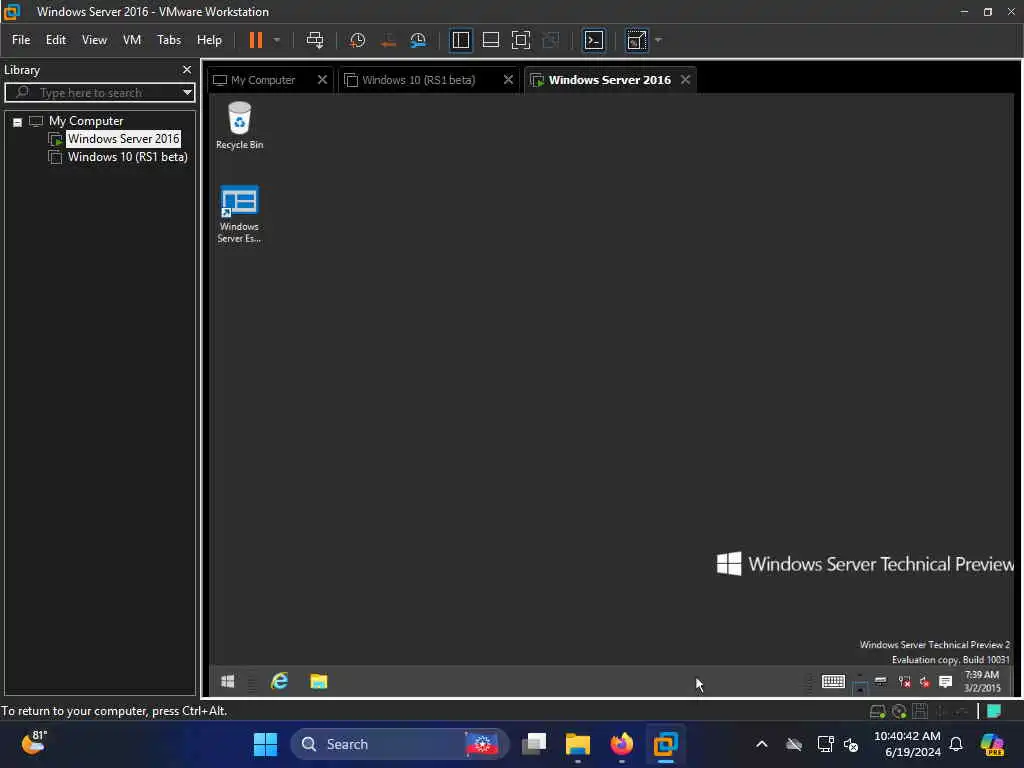Viewport: 1024px width, 768px height.
Task: Click the VMware floppy device status icon
Action: point(920,711)
